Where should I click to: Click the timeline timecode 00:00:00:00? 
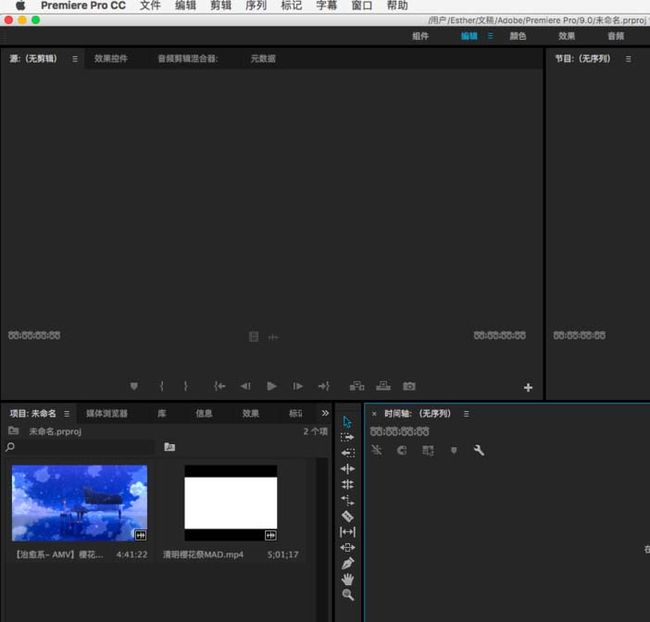coord(400,432)
